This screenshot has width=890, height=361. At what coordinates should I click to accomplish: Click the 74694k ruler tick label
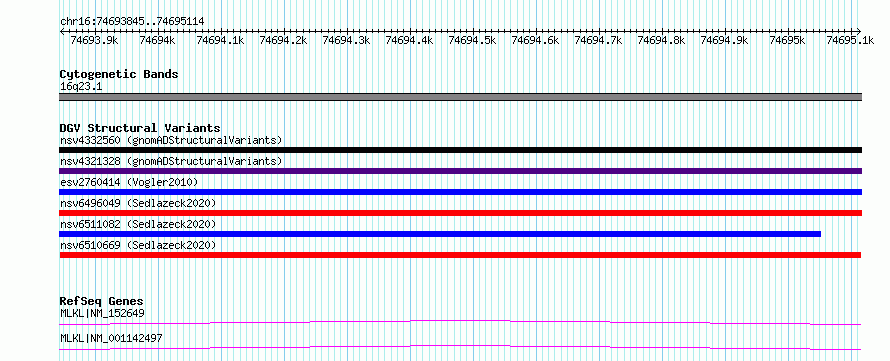157,40
